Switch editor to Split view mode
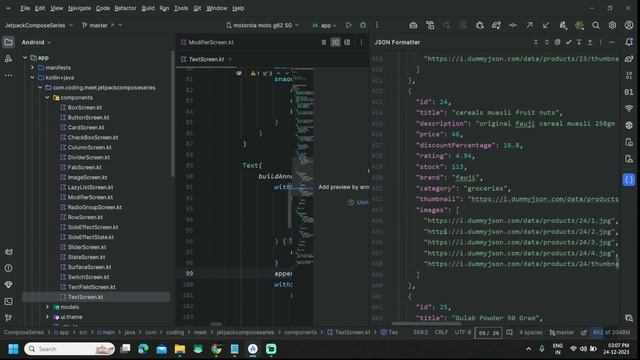This screenshot has width=640, height=360. click(335, 42)
